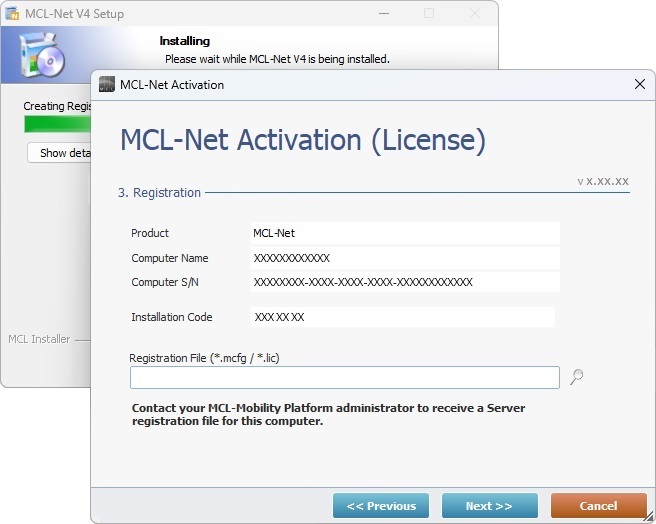Click the 'Computer Name' label
Viewport: 656px width, 524px height.
(x=169, y=258)
